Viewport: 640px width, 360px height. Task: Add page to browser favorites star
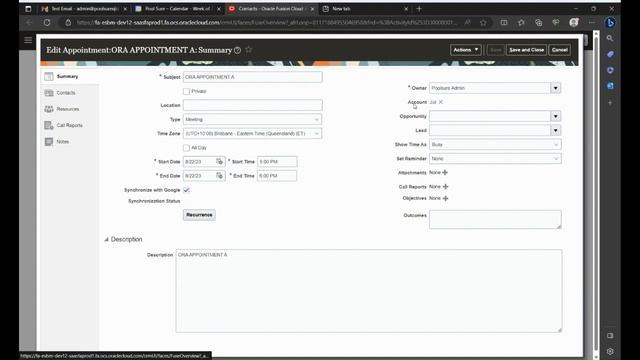[483, 23]
